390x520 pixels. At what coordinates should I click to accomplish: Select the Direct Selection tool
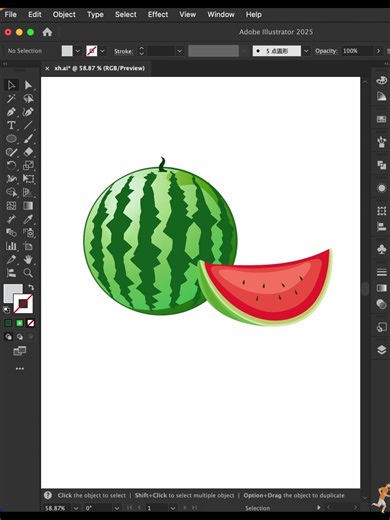[28, 85]
